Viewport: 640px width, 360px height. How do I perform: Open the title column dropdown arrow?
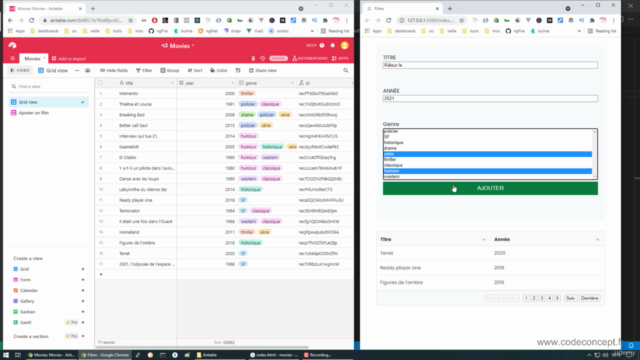(172, 83)
